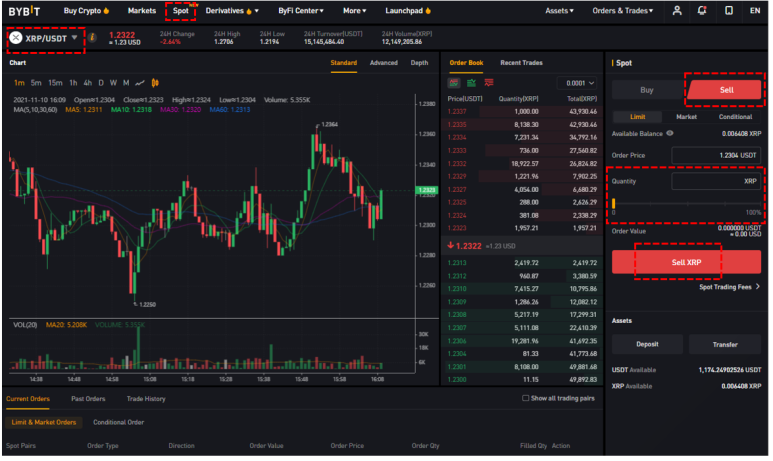Open the Past Orders tab
This screenshot has width=773, height=461.
(x=89, y=401)
